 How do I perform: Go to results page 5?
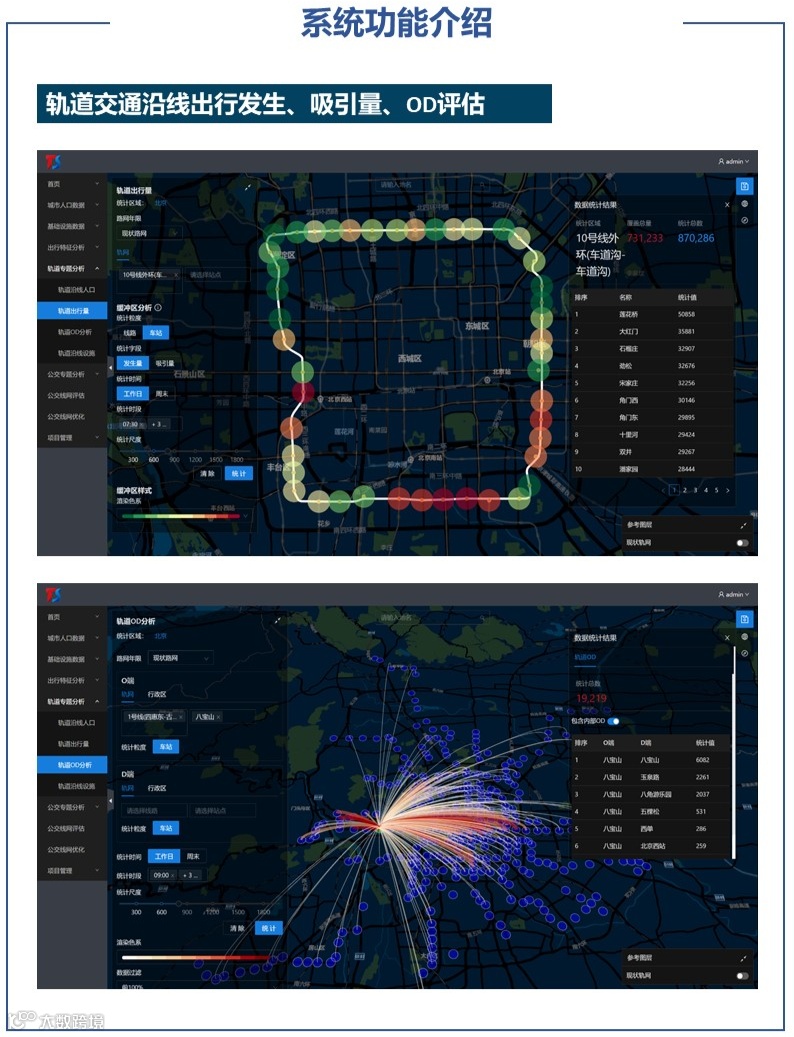[716, 490]
